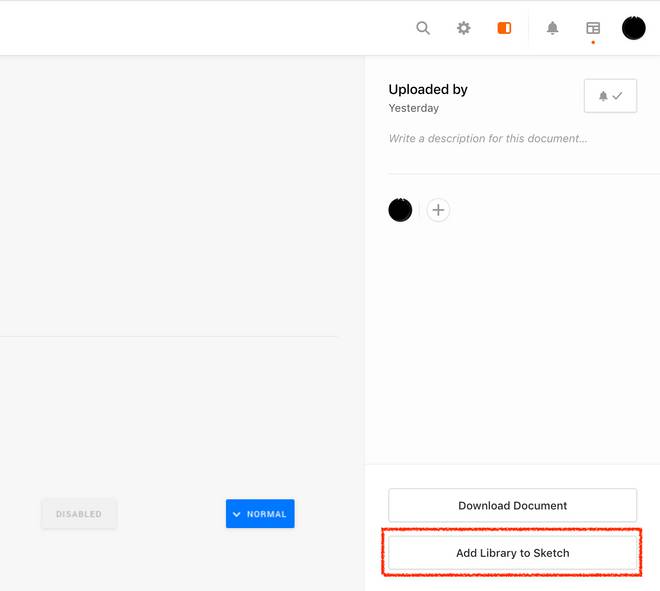Open the user profile avatar menu

[x=633, y=28]
